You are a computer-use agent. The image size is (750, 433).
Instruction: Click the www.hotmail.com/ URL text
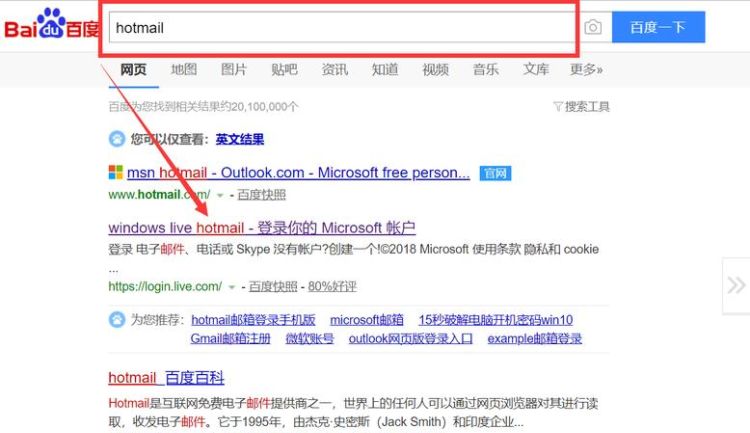pyautogui.click(x=159, y=195)
